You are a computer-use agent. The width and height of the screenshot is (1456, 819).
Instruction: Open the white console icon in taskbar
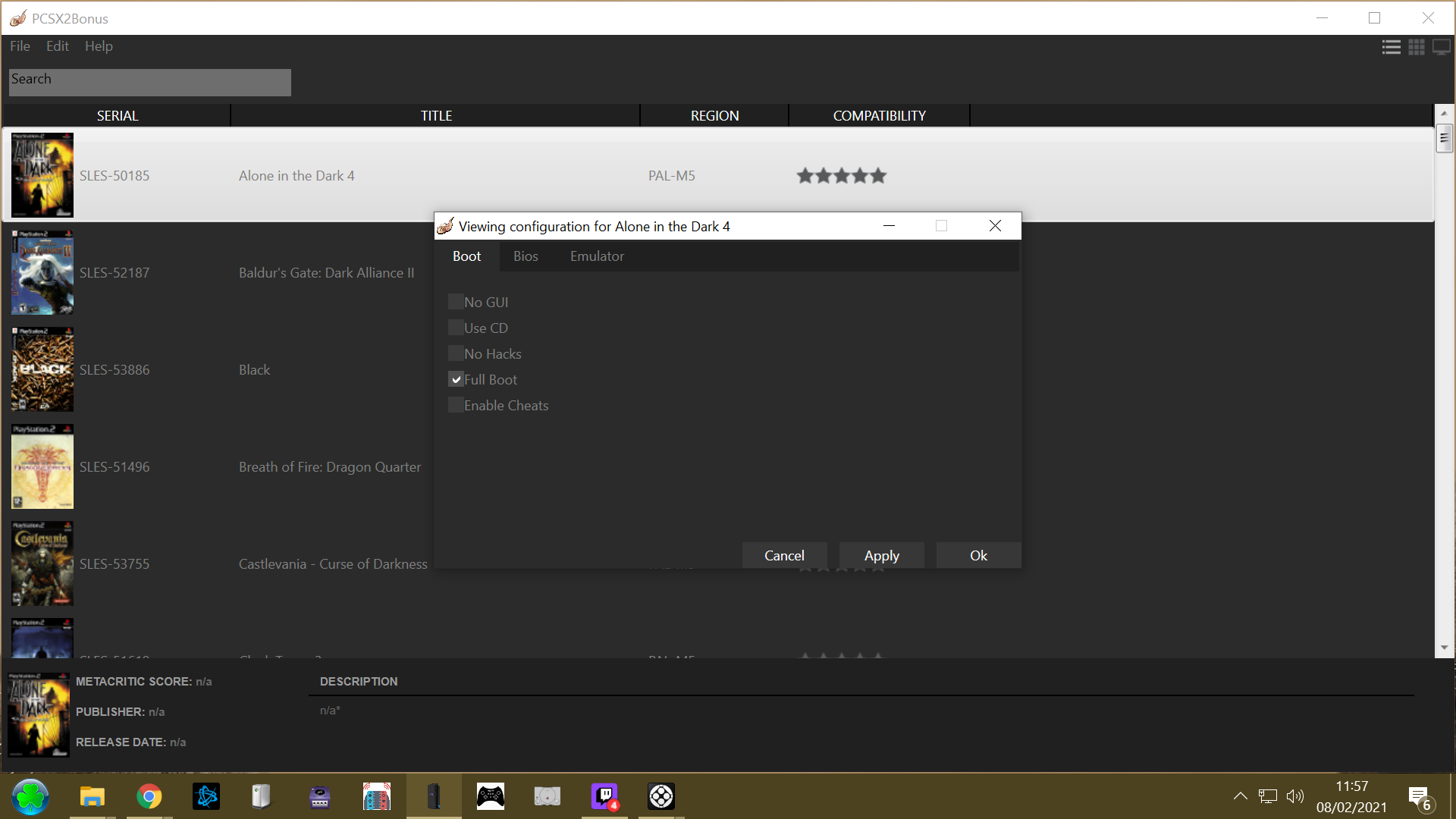pos(262,796)
